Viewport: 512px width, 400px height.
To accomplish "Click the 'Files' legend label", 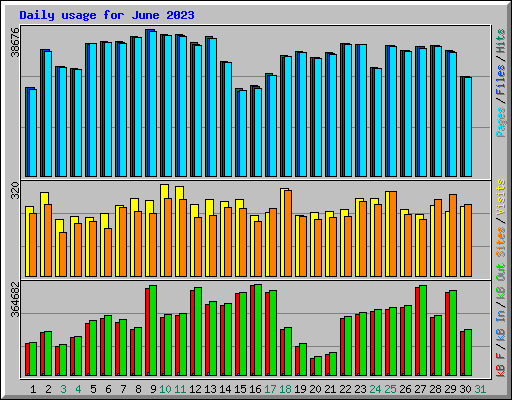I will click(501, 80).
